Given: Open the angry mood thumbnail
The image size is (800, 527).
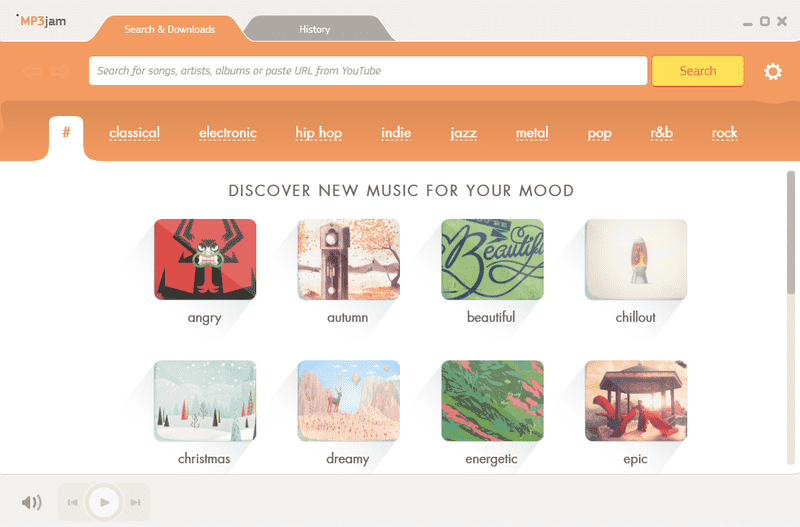Looking at the screenshot, I should [x=205, y=260].
